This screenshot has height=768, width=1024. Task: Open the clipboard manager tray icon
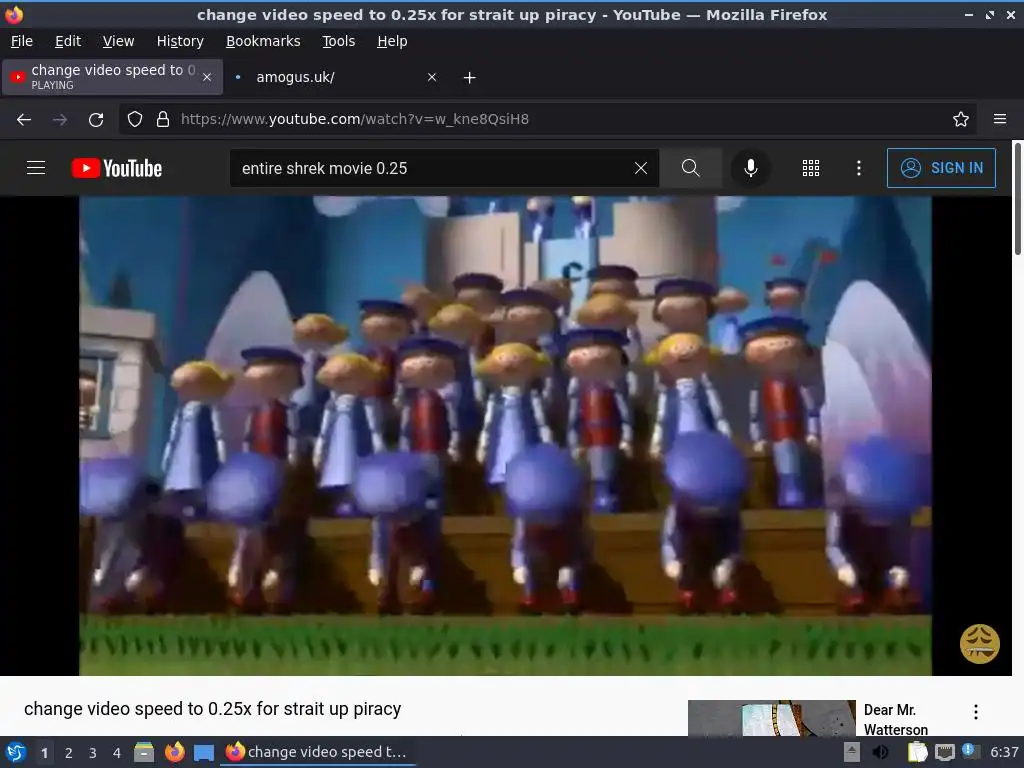(x=918, y=752)
